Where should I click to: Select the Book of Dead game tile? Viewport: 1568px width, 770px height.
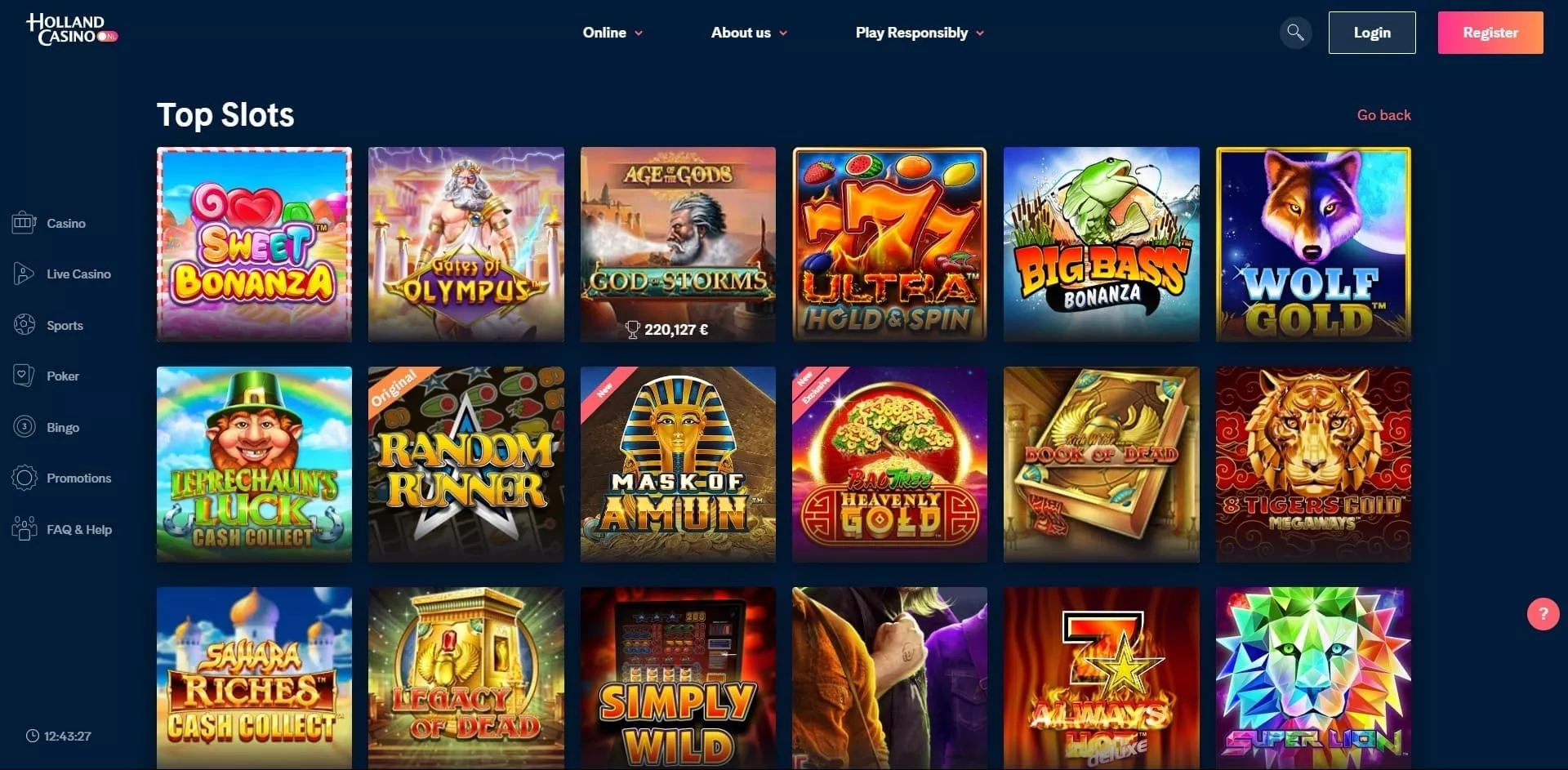click(x=1101, y=464)
